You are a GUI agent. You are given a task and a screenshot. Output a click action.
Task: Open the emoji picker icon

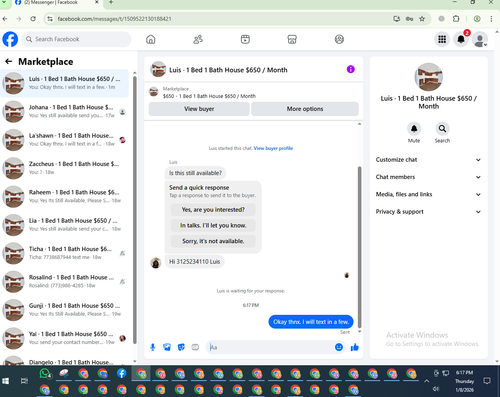(339, 347)
